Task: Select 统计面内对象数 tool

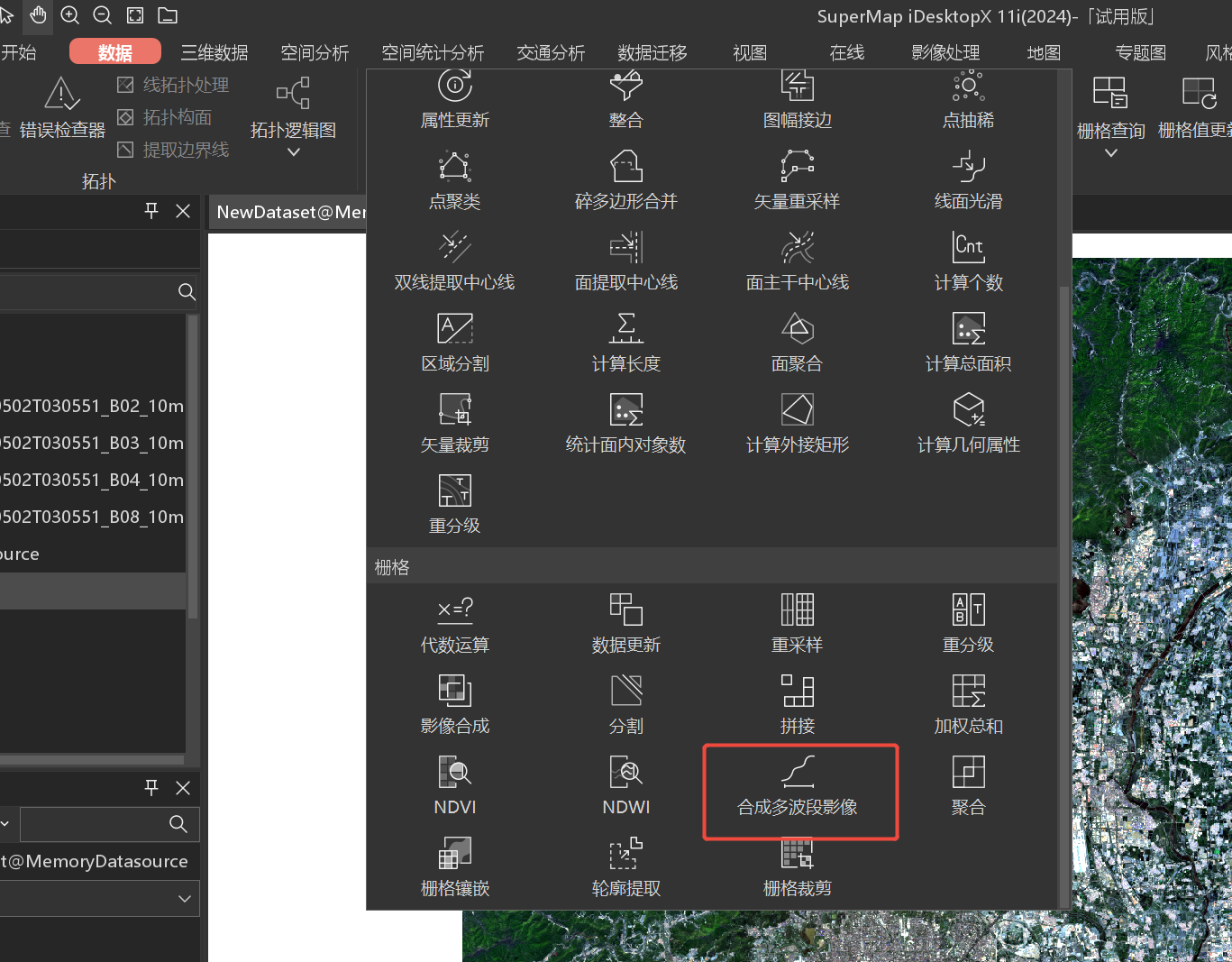Action: [x=626, y=425]
